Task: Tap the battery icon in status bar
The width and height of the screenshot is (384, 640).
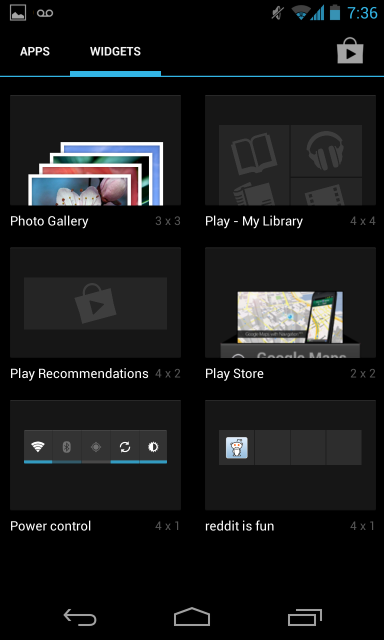Action: tap(335, 12)
